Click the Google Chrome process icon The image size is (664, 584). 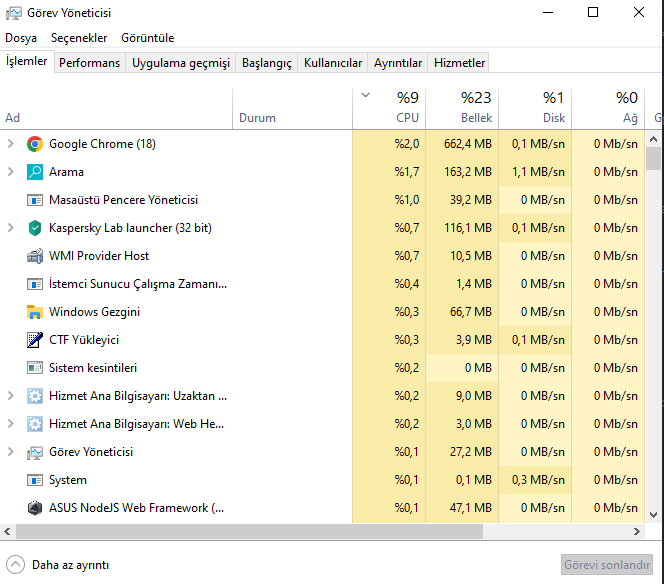tap(35, 144)
